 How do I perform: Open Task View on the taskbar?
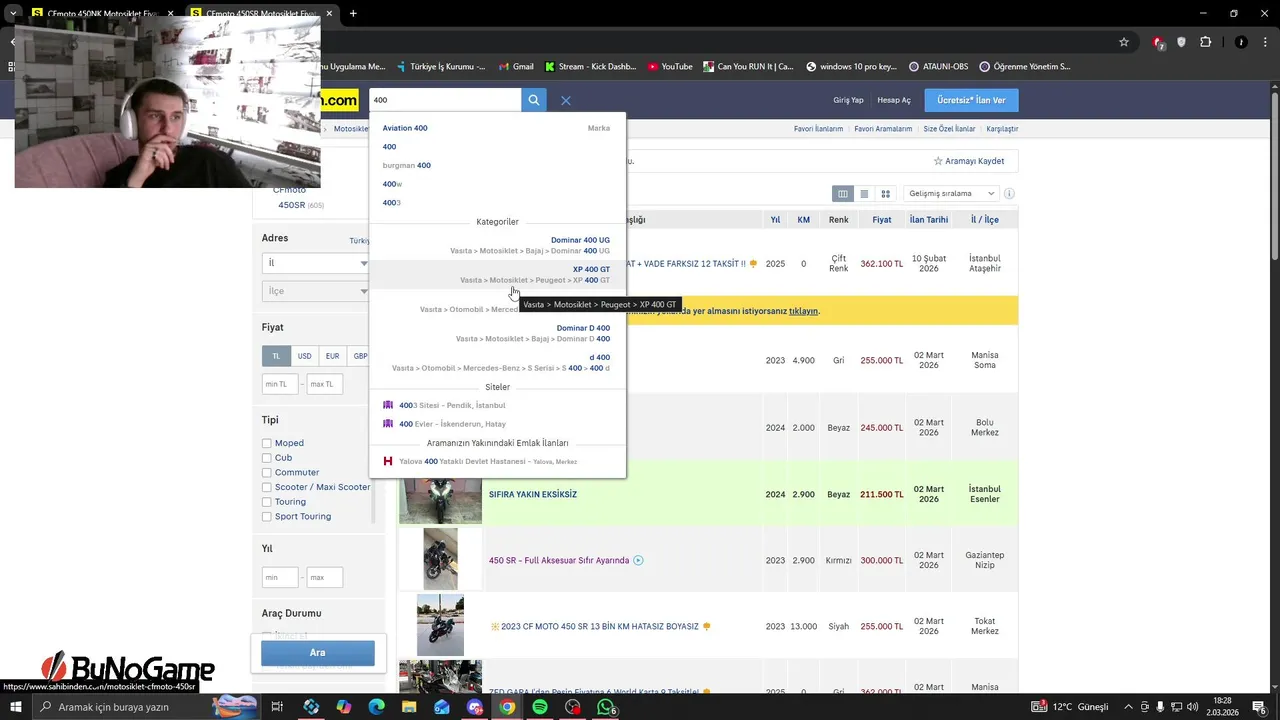[277, 707]
